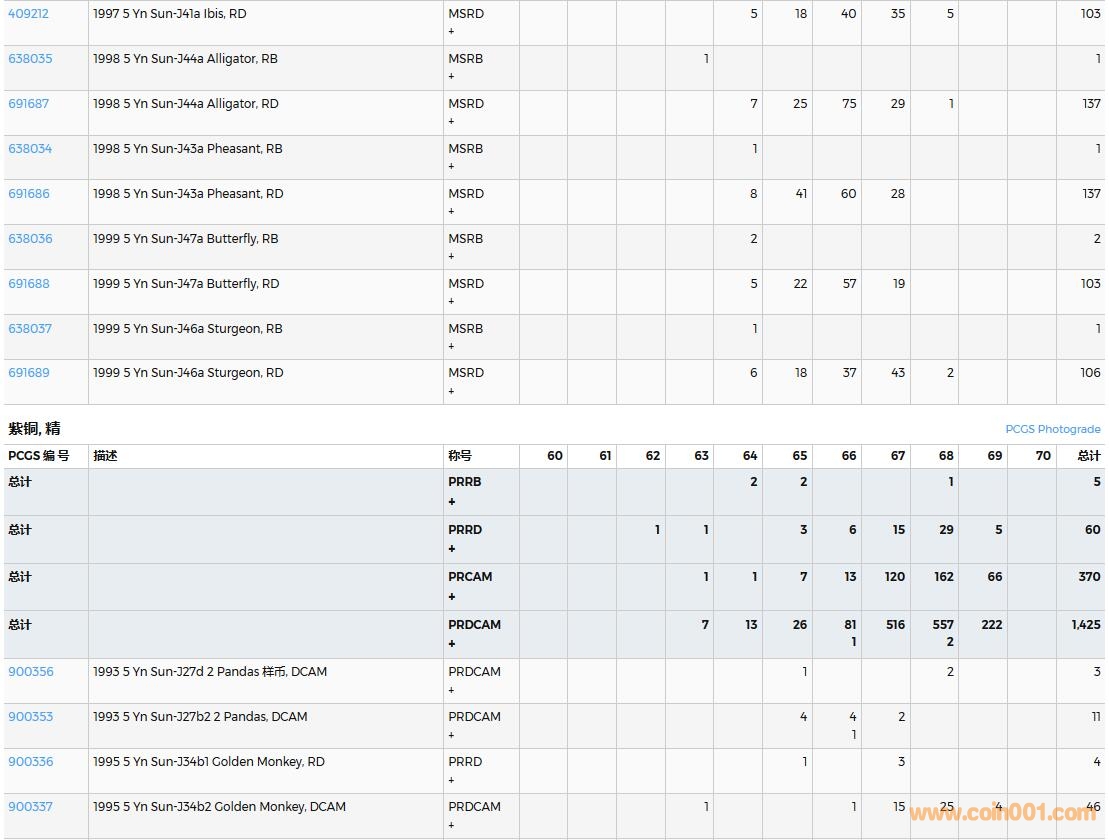This screenshot has height=840, width=1109.
Task: Open the 638034 Pheasant RB entry
Action: (30, 149)
